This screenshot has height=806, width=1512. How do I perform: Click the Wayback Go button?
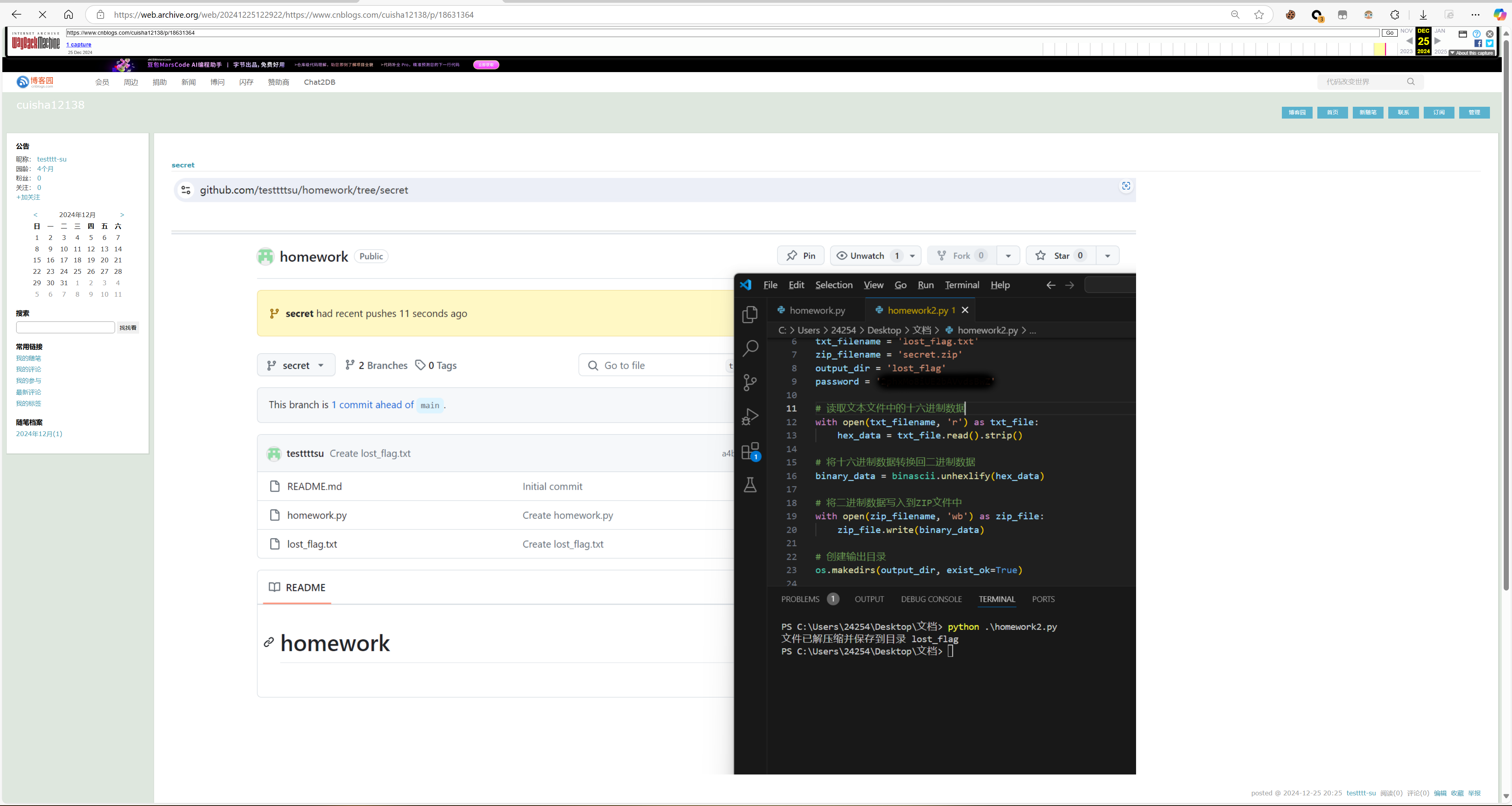pyautogui.click(x=1389, y=33)
